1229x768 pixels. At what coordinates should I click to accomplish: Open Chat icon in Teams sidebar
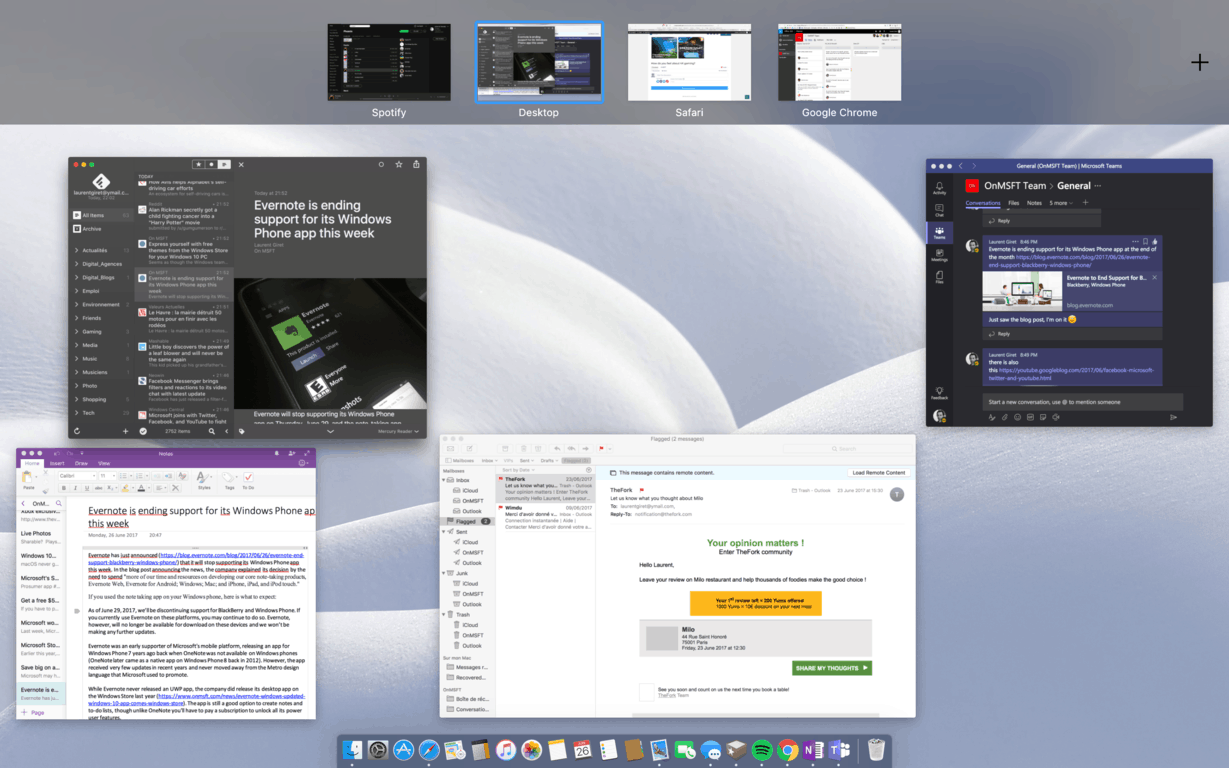coord(938,211)
